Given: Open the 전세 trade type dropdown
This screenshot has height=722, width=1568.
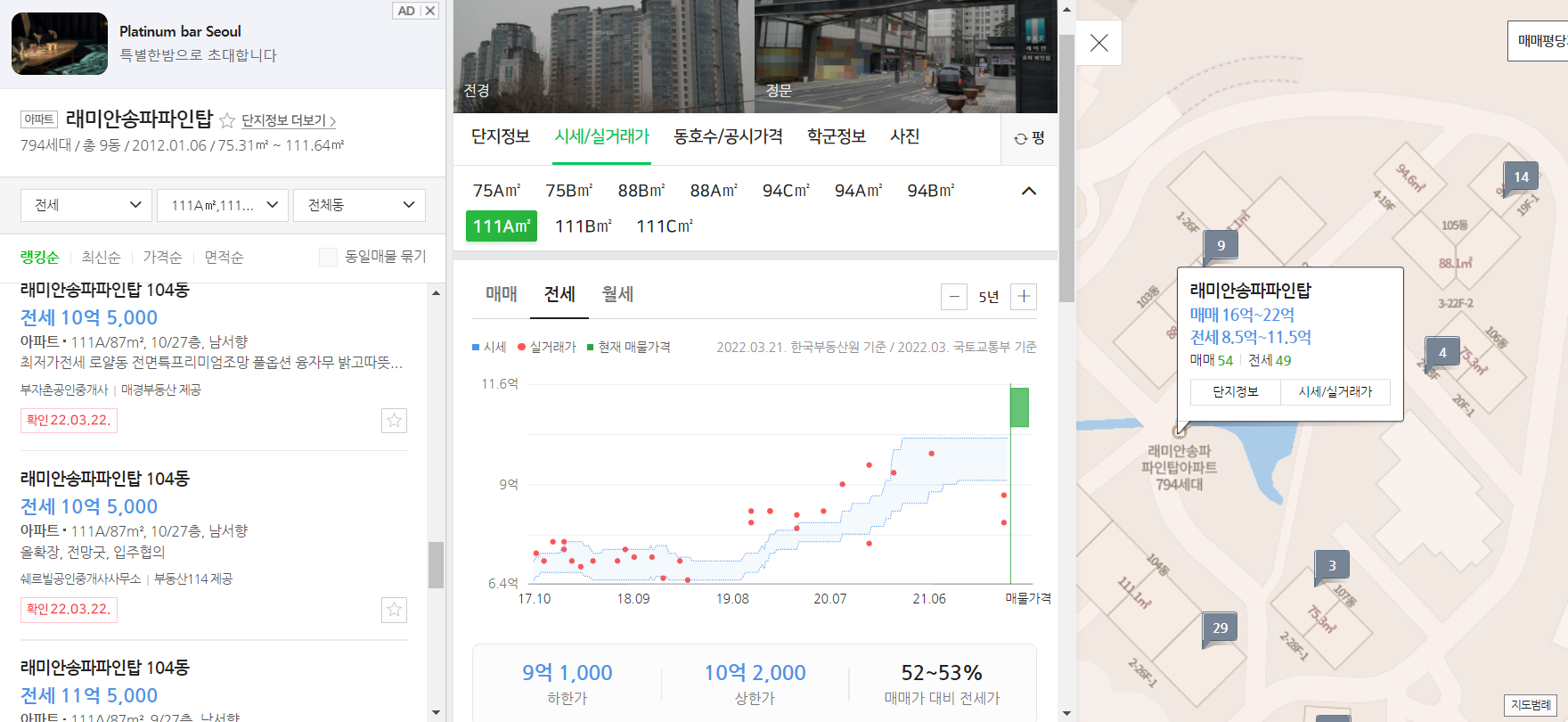Looking at the screenshot, I should pos(87,205).
